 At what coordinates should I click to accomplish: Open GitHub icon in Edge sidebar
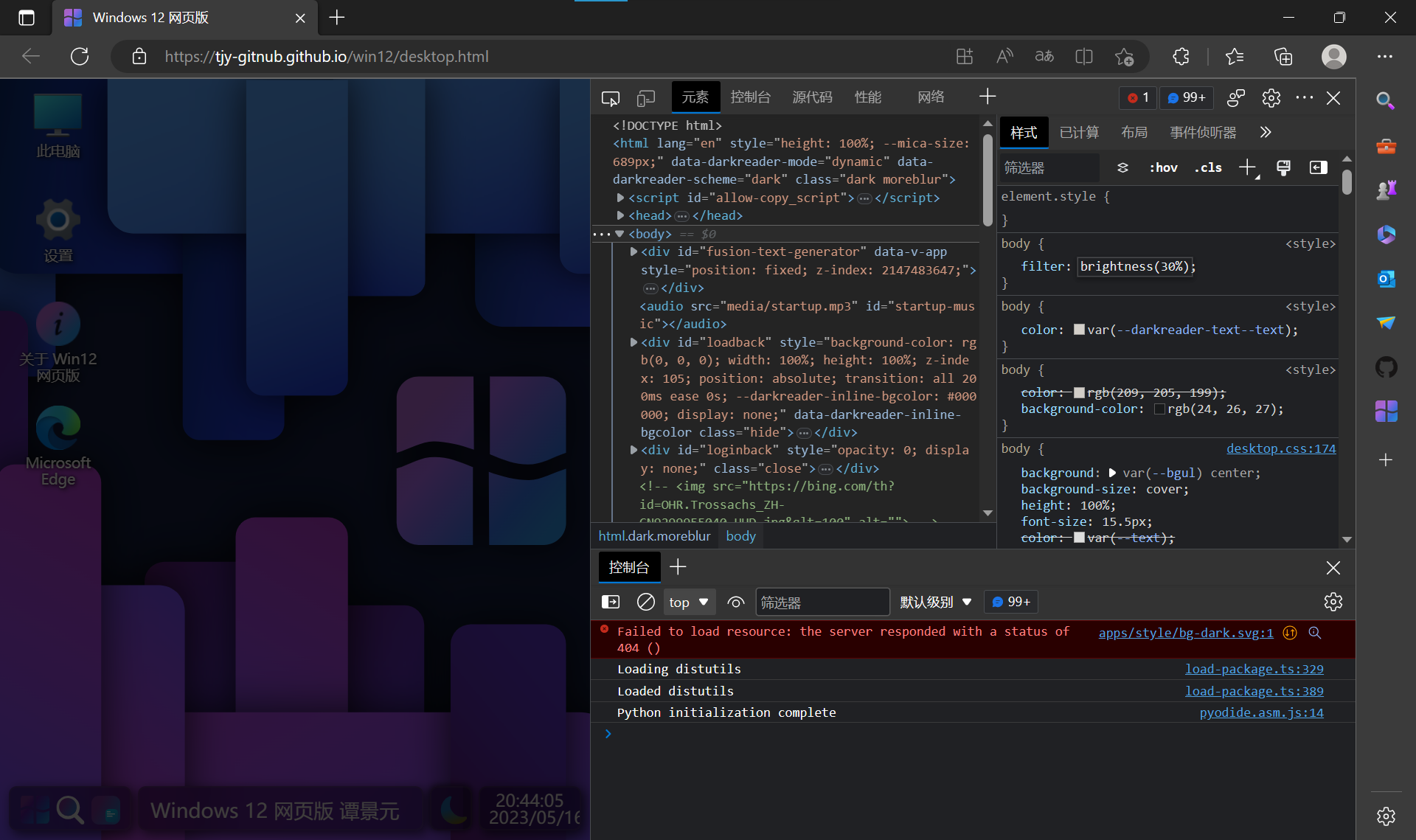click(1386, 367)
